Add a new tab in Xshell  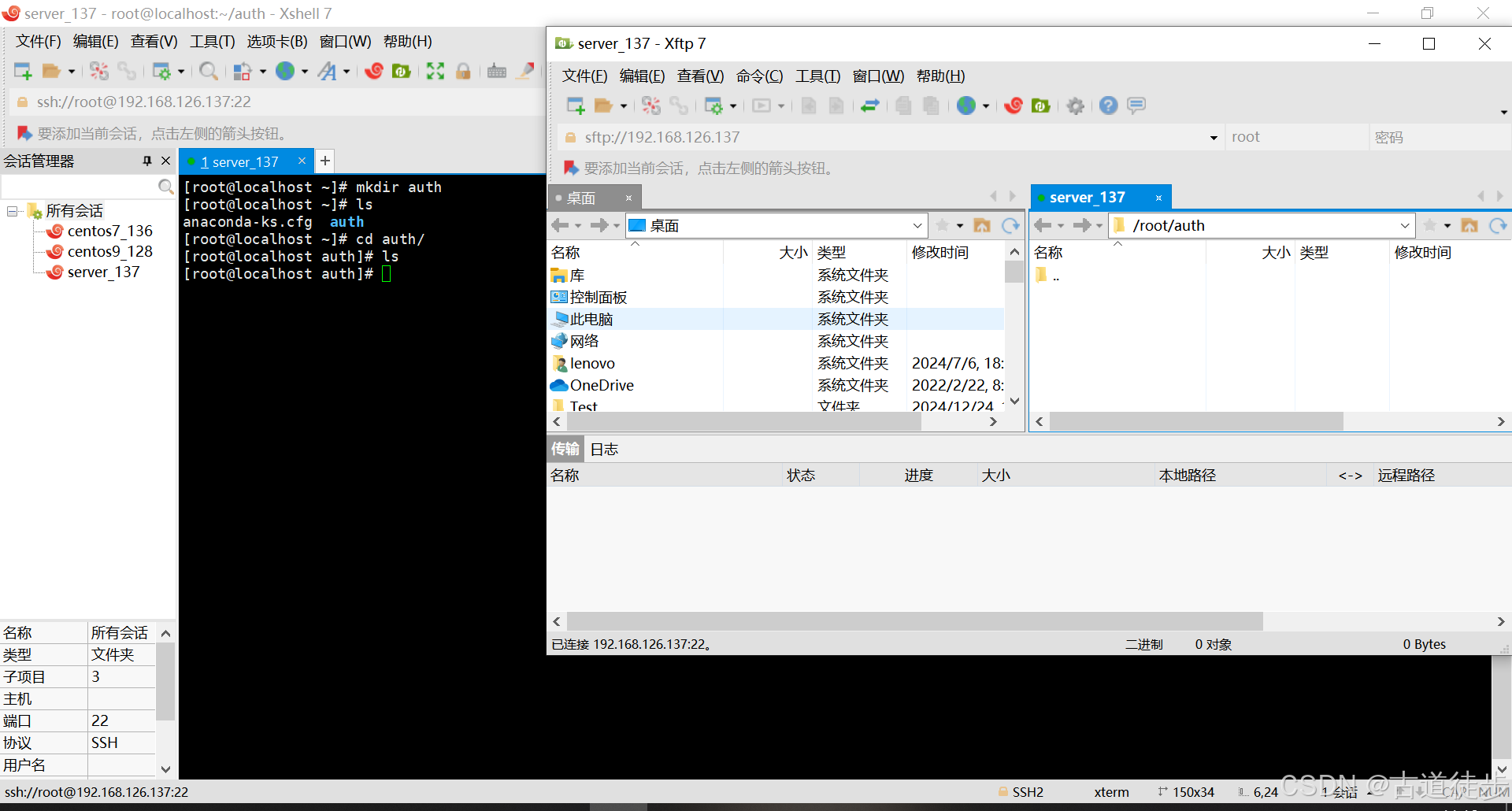[325, 161]
